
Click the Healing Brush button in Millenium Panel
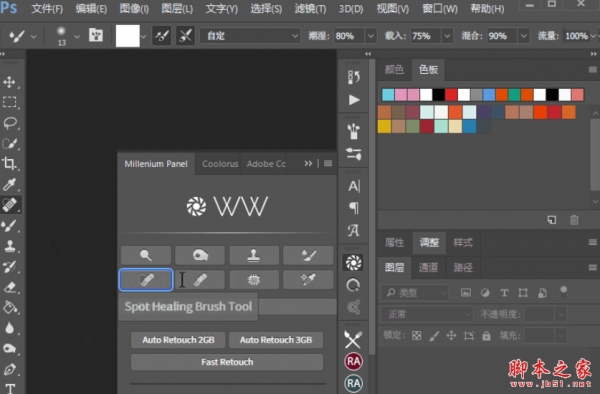(x=200, y=280)
